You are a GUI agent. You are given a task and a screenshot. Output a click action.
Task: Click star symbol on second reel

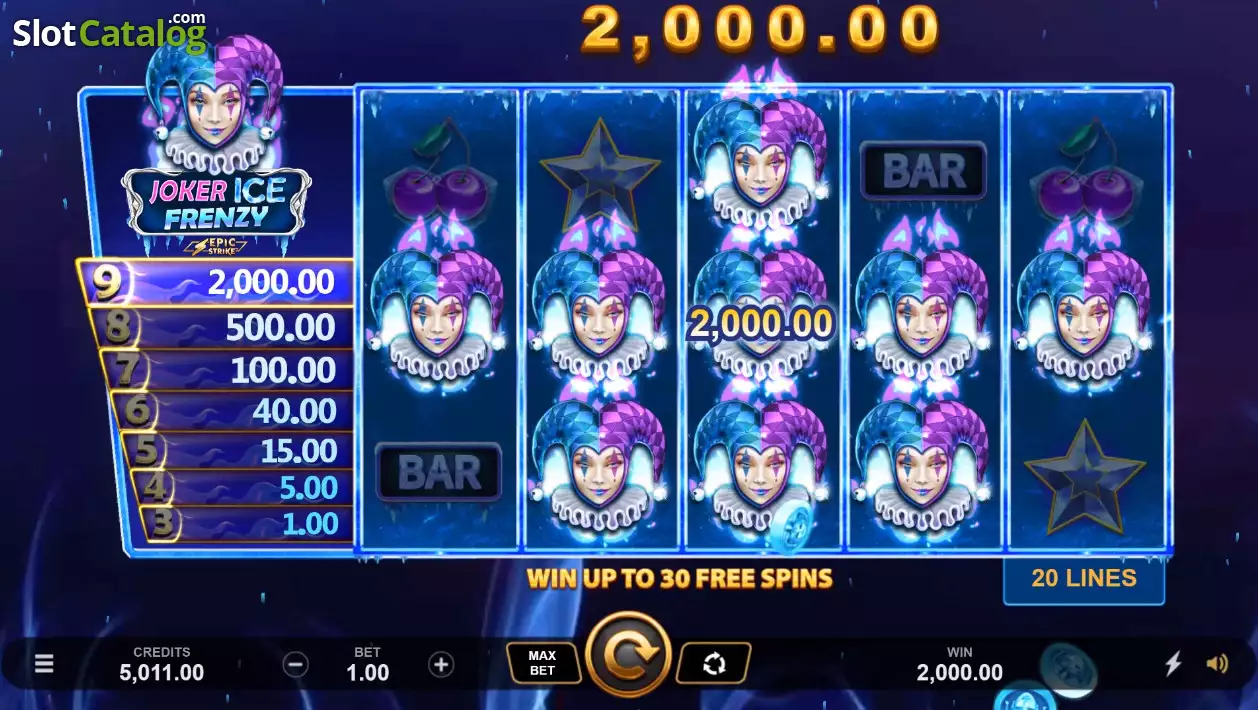pos(600,172)
